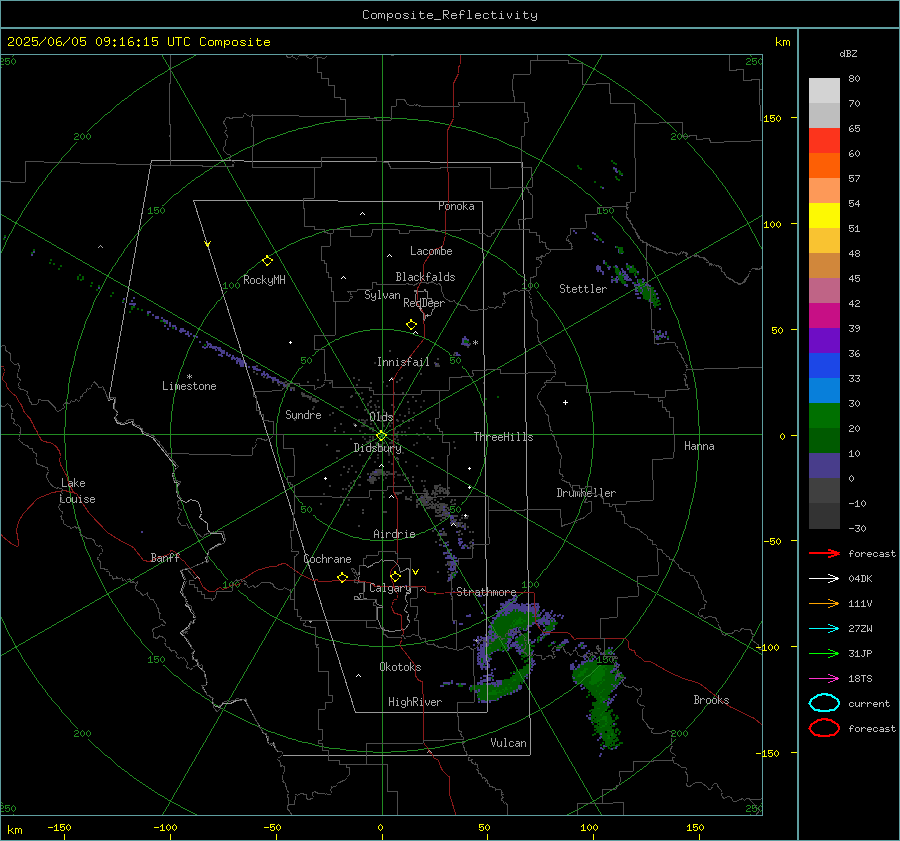Click the Innisfail label
The image size is (900, 841).
point(403,362)
